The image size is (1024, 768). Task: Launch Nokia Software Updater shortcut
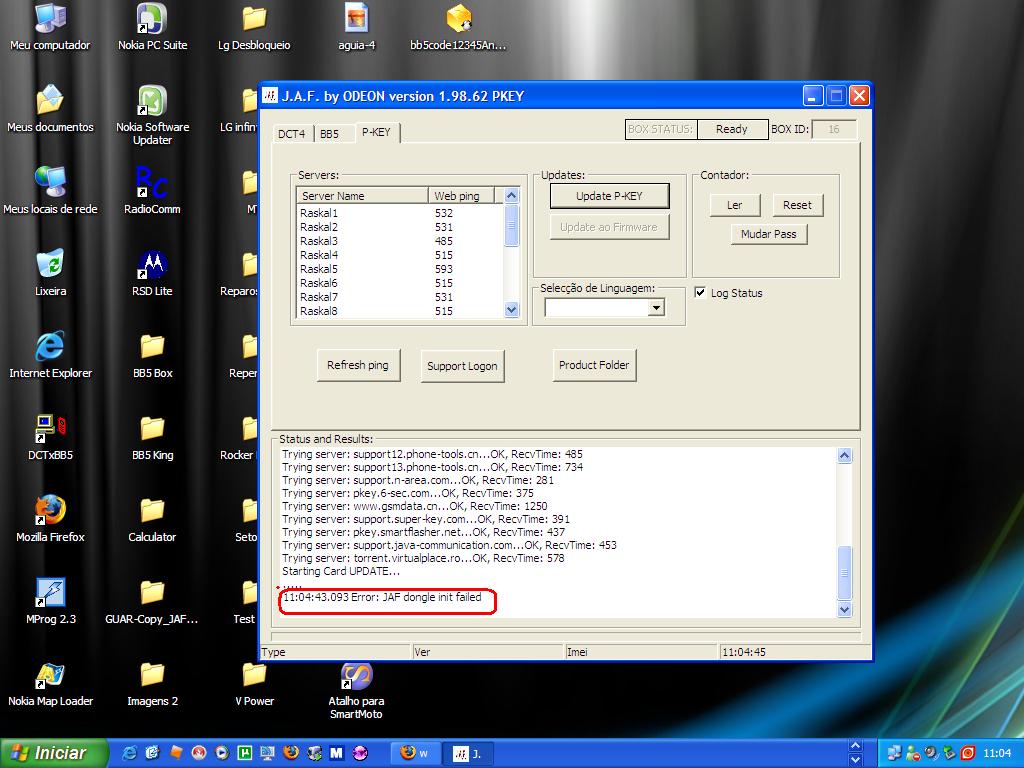(x=152, y=116)
